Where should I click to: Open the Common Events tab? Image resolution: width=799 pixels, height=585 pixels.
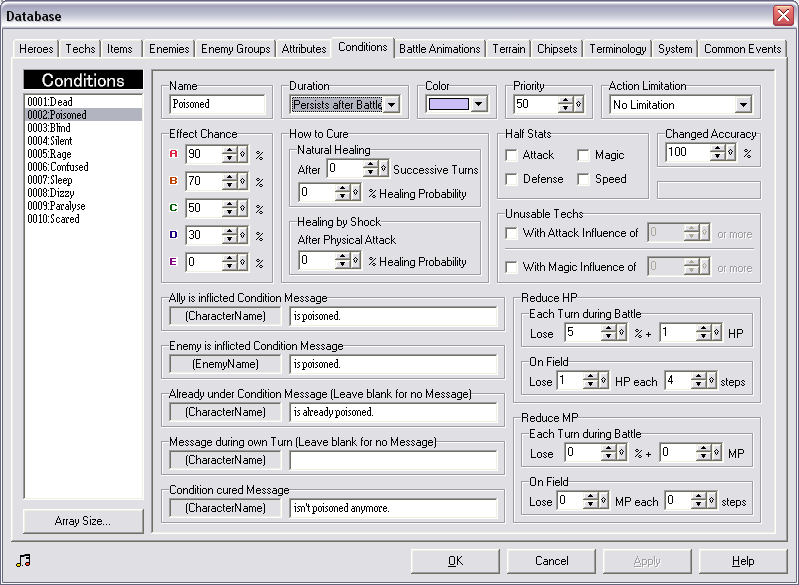point(742,48)
